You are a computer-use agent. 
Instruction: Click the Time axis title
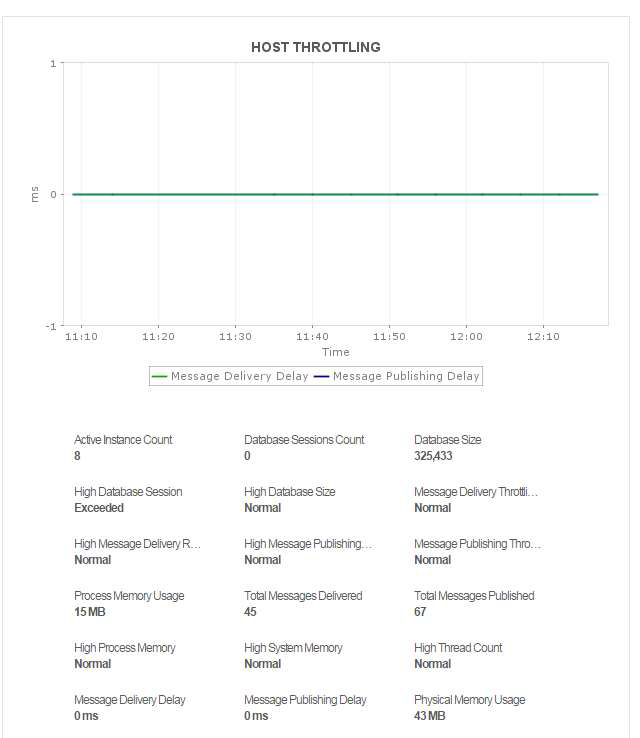pyautogui.click(x=335, y=352)
